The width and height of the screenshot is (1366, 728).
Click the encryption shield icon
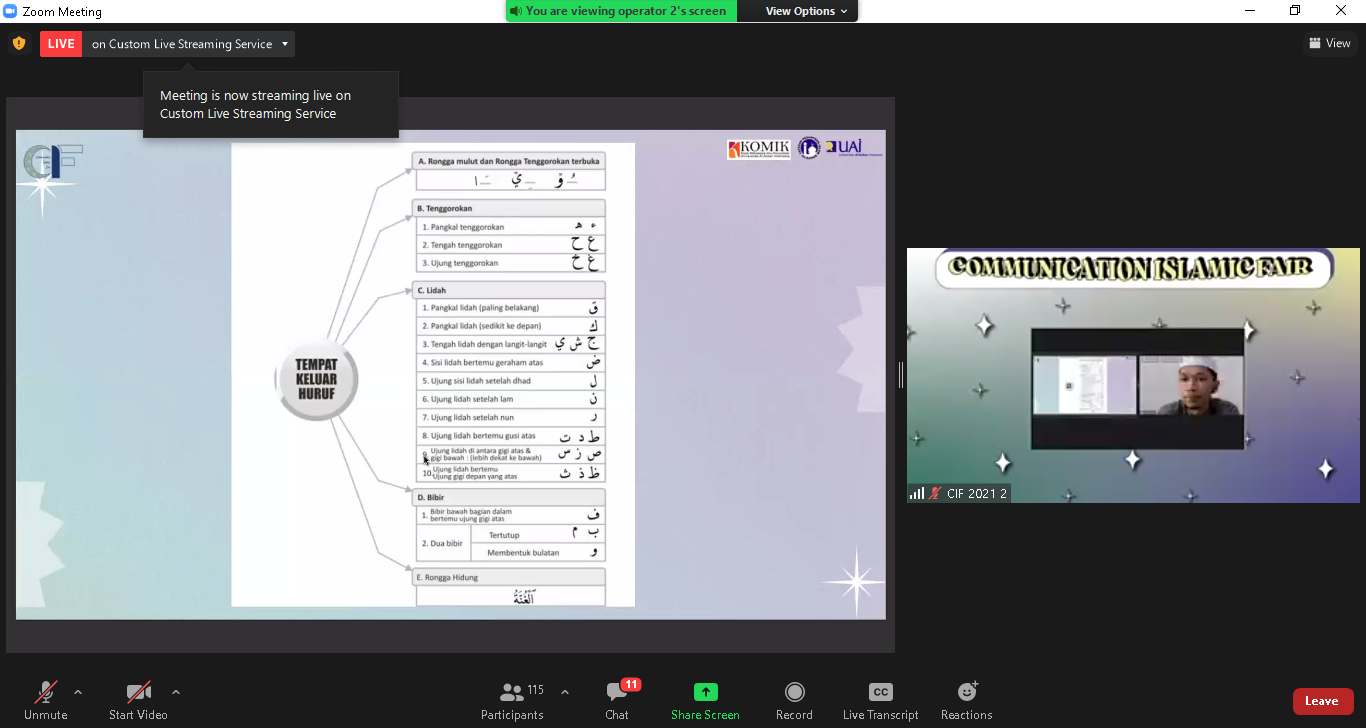click(19, 44)
